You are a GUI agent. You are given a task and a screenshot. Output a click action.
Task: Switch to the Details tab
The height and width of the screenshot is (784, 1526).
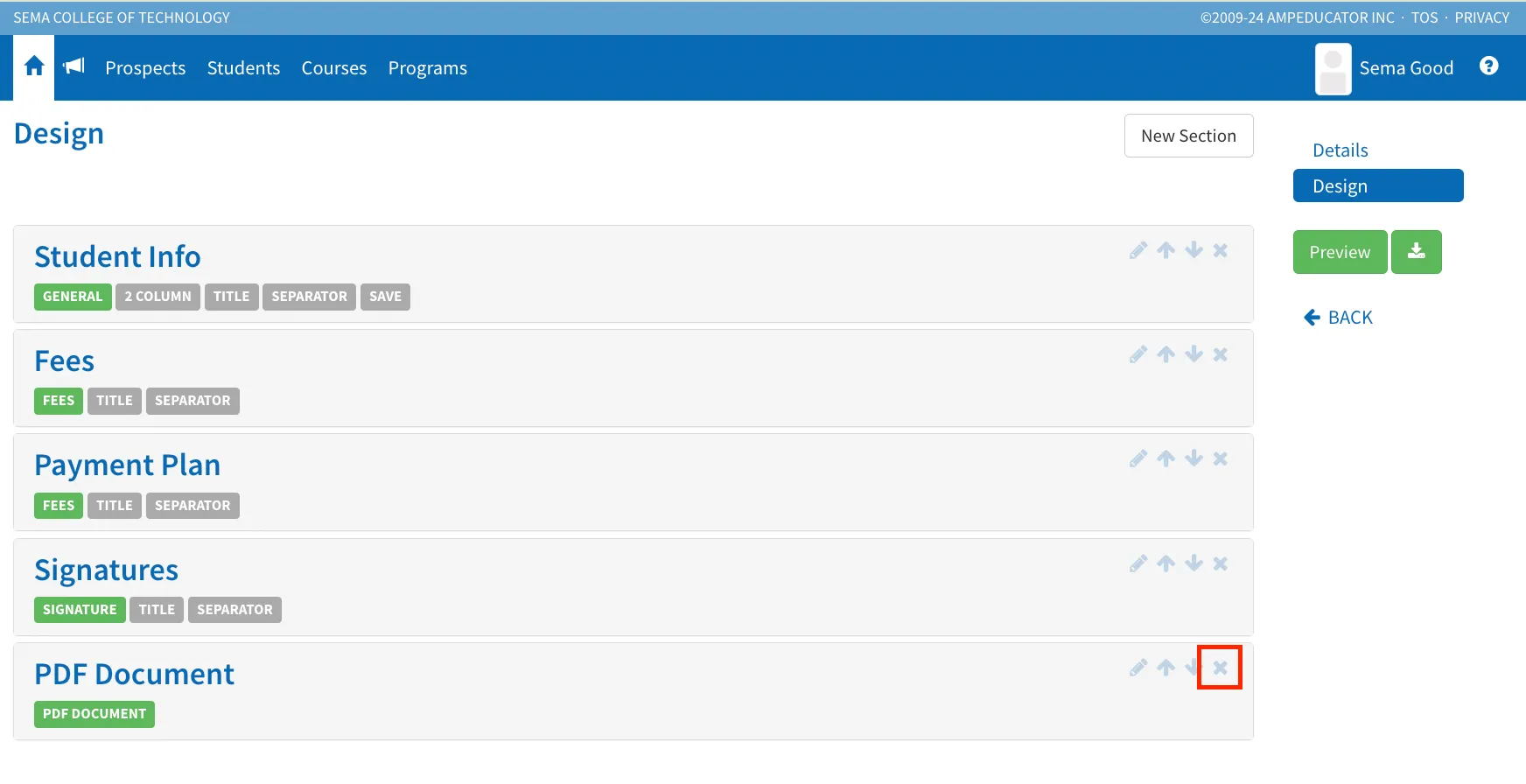(x=1340, y=150)
